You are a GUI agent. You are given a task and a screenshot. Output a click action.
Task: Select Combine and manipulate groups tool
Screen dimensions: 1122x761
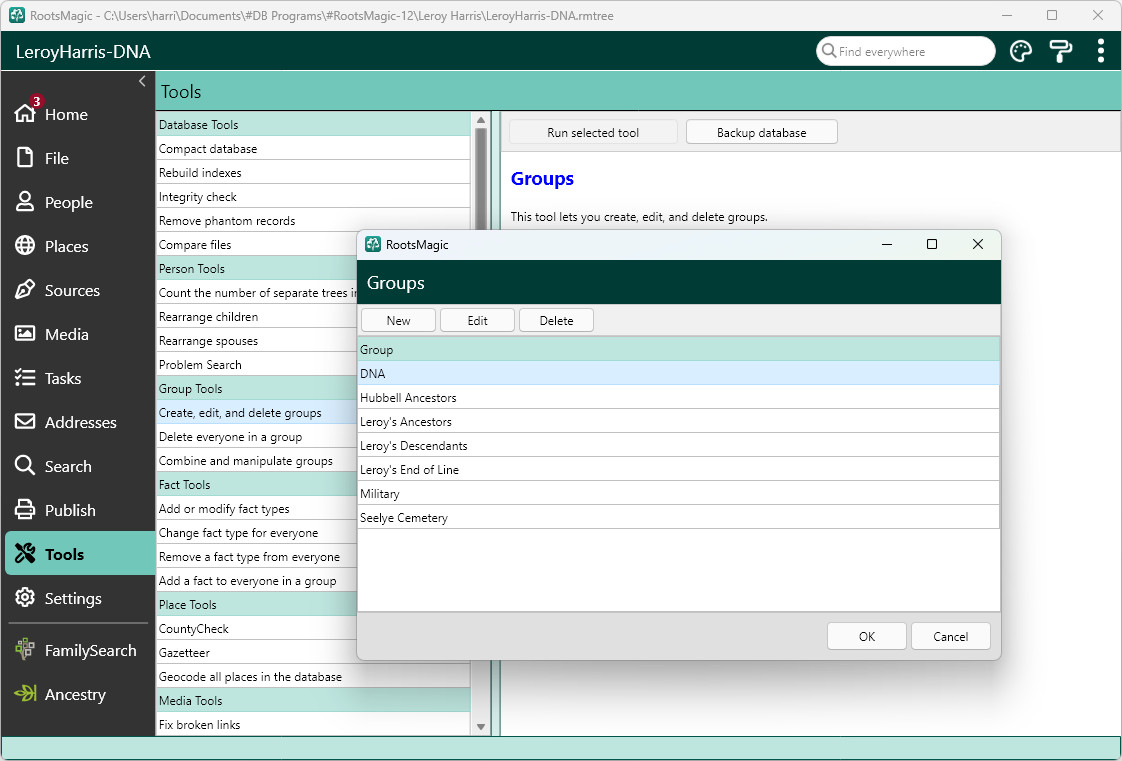click(x=257, y=461)
